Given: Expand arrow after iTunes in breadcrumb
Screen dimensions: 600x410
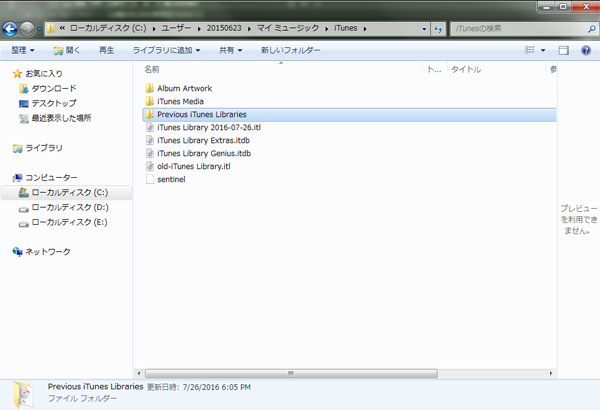Looking at the screenshot, I should pos(365,29).
